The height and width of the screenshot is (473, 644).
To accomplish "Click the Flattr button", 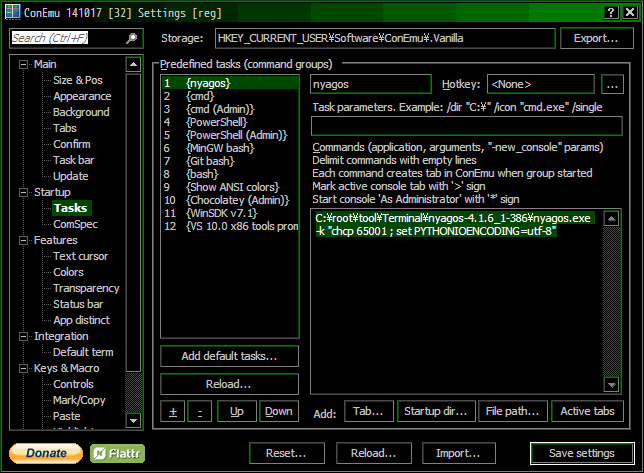I will tap(117, 453).
